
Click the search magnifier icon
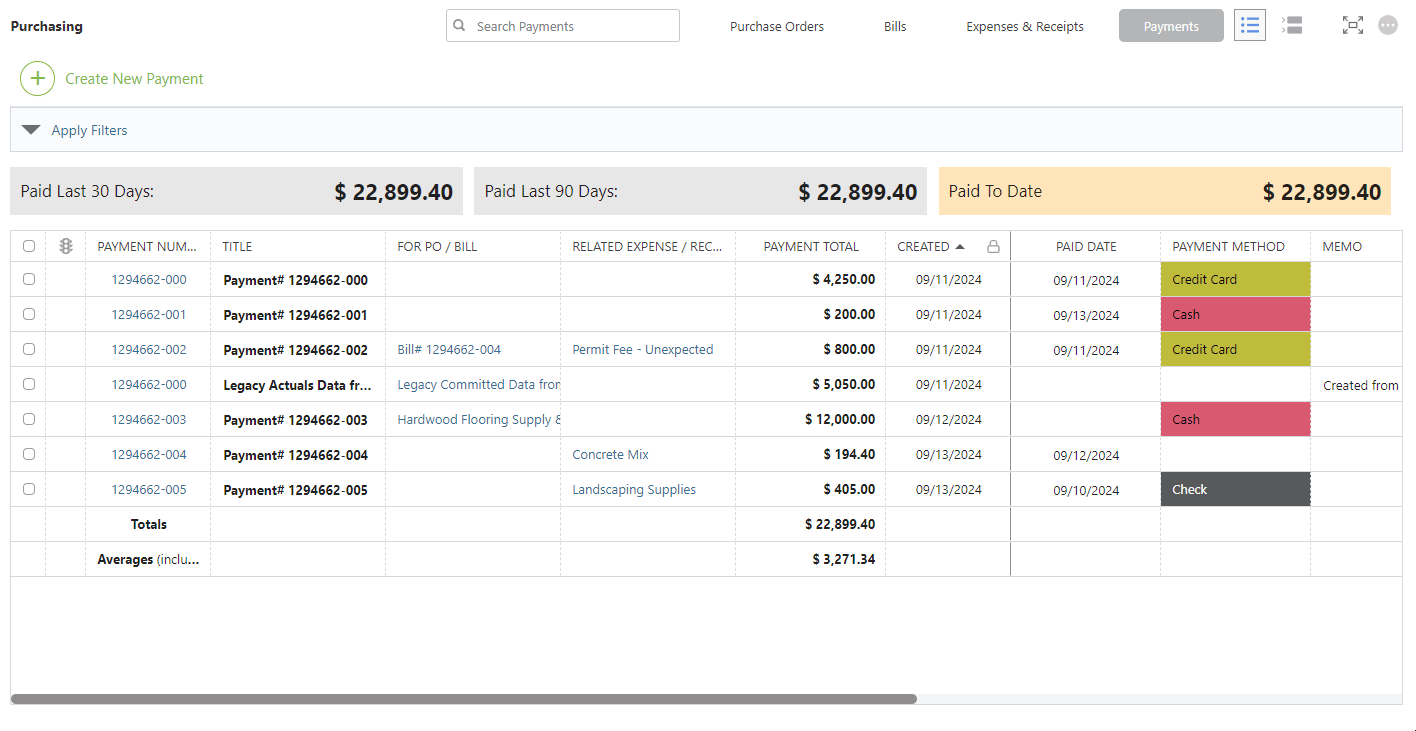click(459, 26)
